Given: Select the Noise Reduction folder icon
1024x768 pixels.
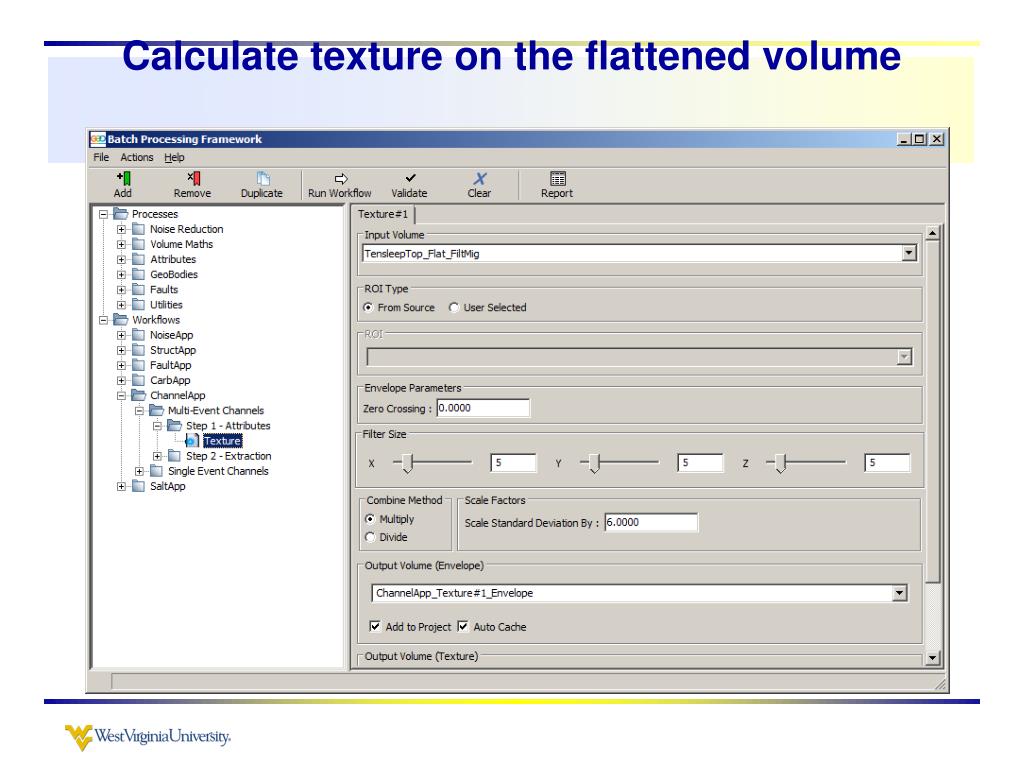Looking at the screenshot, I should 138,229.
